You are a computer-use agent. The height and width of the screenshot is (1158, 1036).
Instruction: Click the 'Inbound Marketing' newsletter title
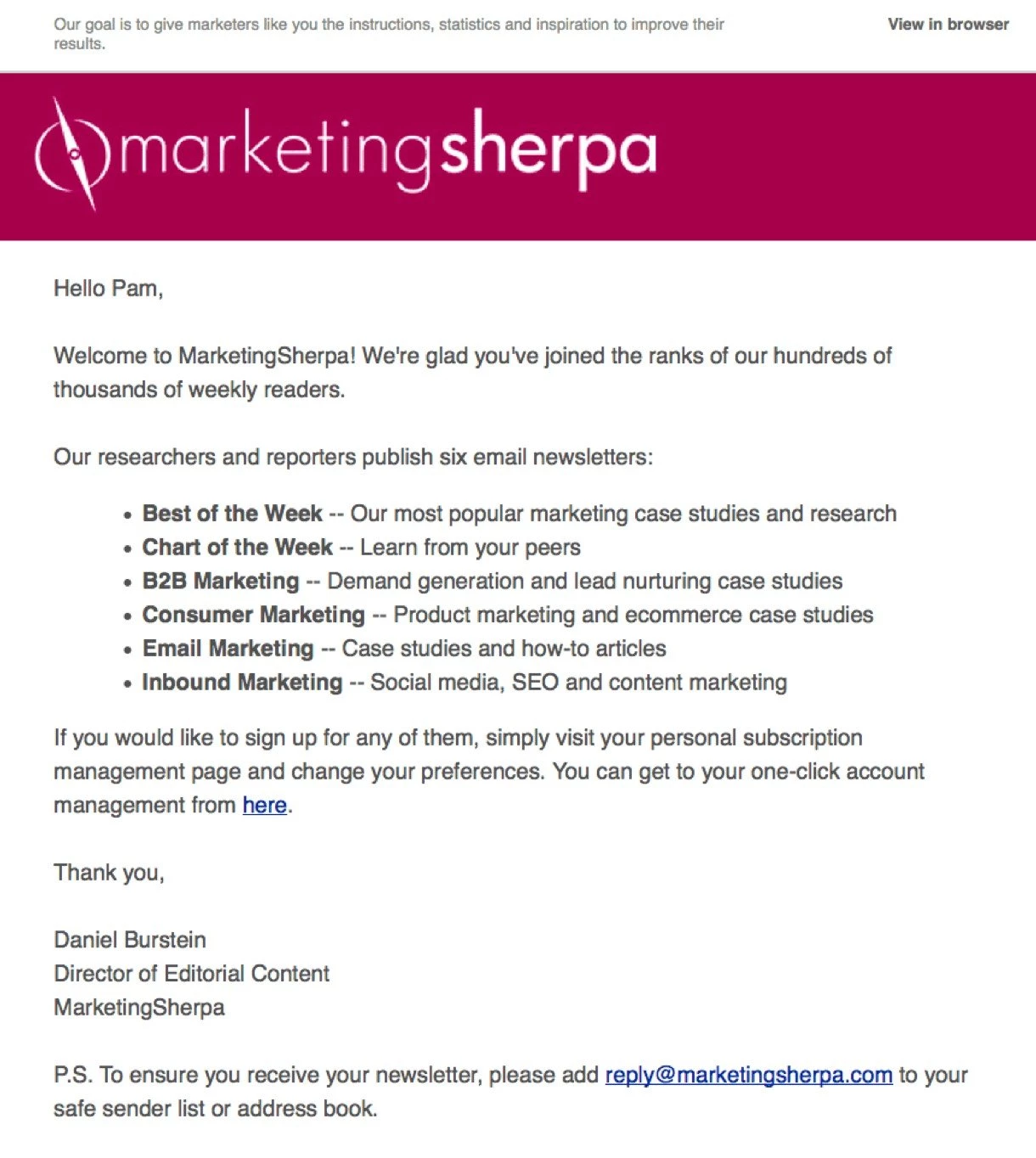pos(242,683)
